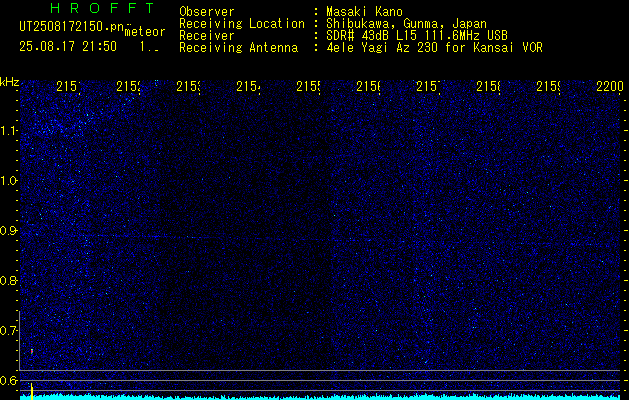Select the filename UT2508172150.pn

coord(71,27)
